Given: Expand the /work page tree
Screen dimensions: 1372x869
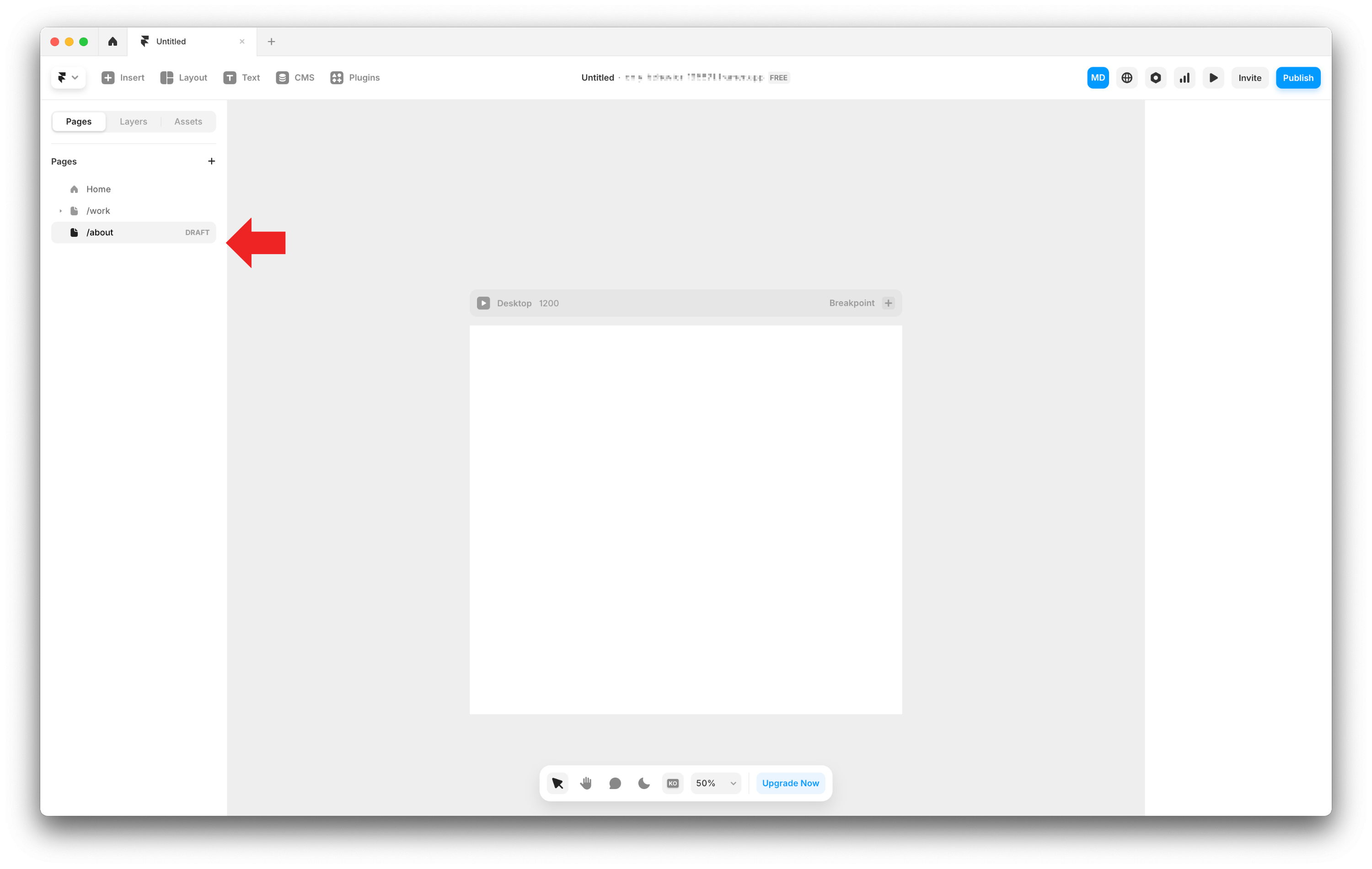Looking at the screenshot, I should (x=60, y=211).
